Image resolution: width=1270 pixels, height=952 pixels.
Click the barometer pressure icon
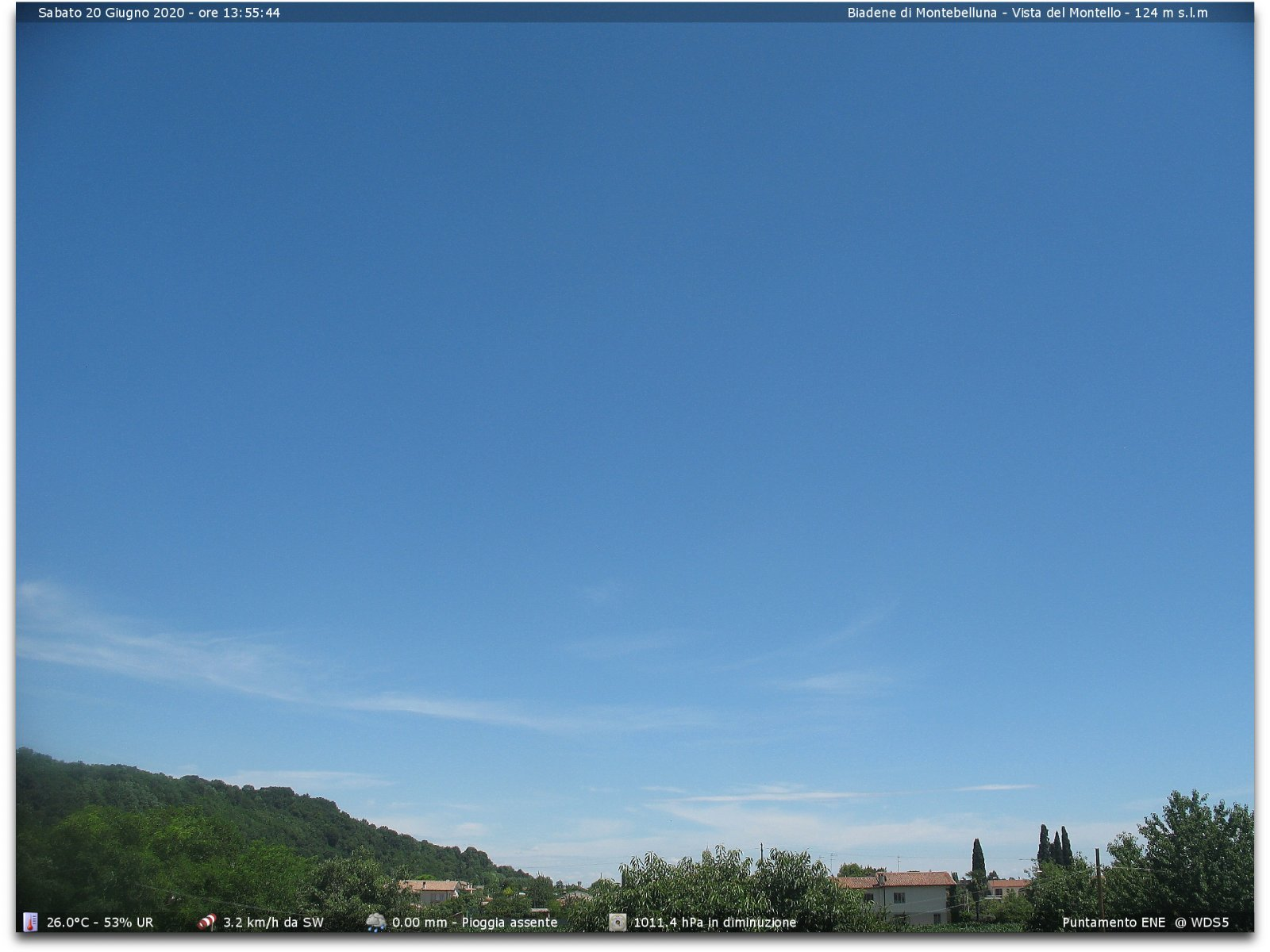[x=618, y=922]
